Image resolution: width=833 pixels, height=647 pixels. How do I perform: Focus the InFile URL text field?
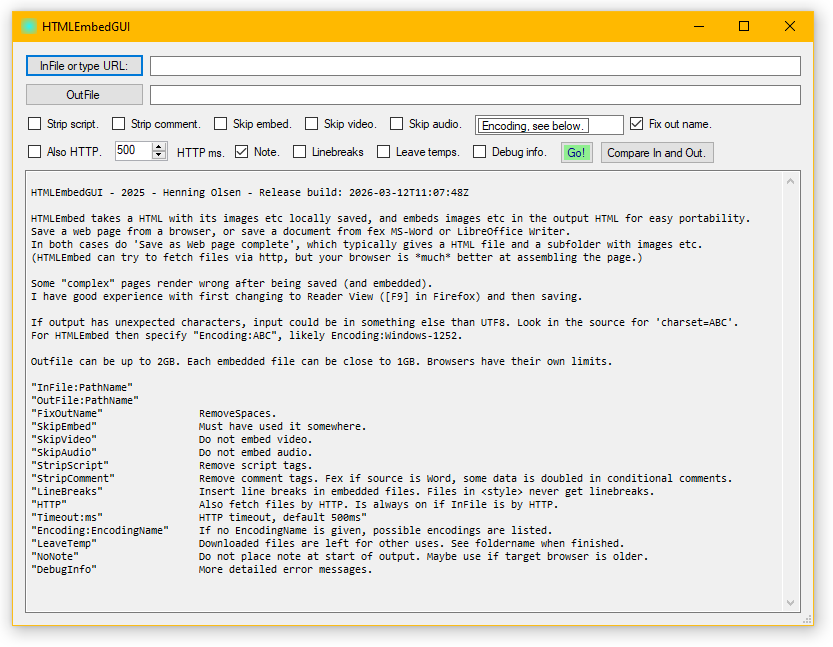point(475,66)
